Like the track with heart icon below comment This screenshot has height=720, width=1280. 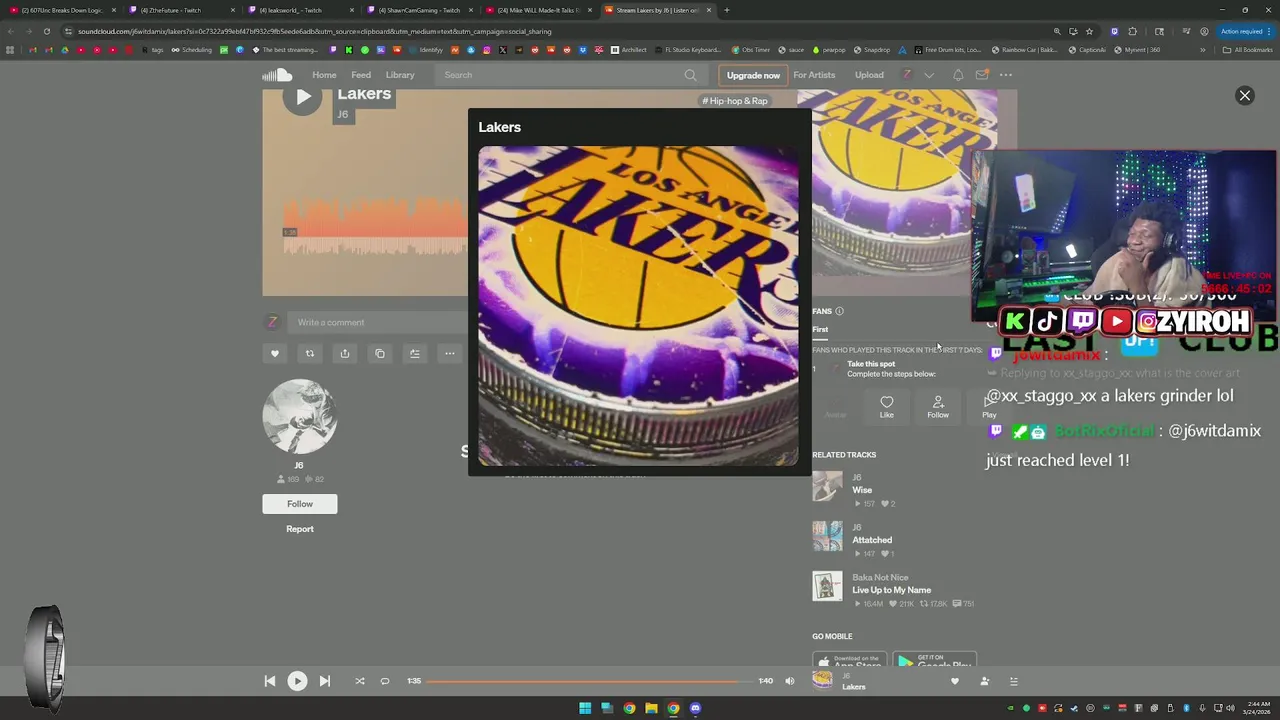tap(275, 353)
